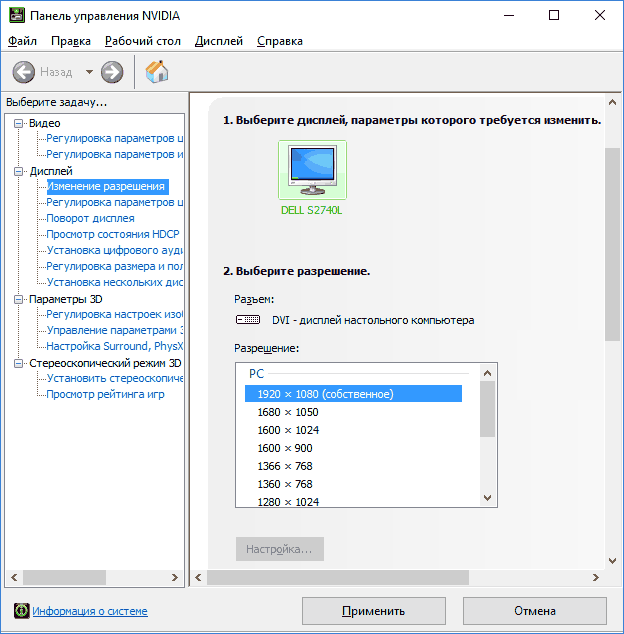
Task: Open Поворот дисплея task
Action: tap(90, 218)
